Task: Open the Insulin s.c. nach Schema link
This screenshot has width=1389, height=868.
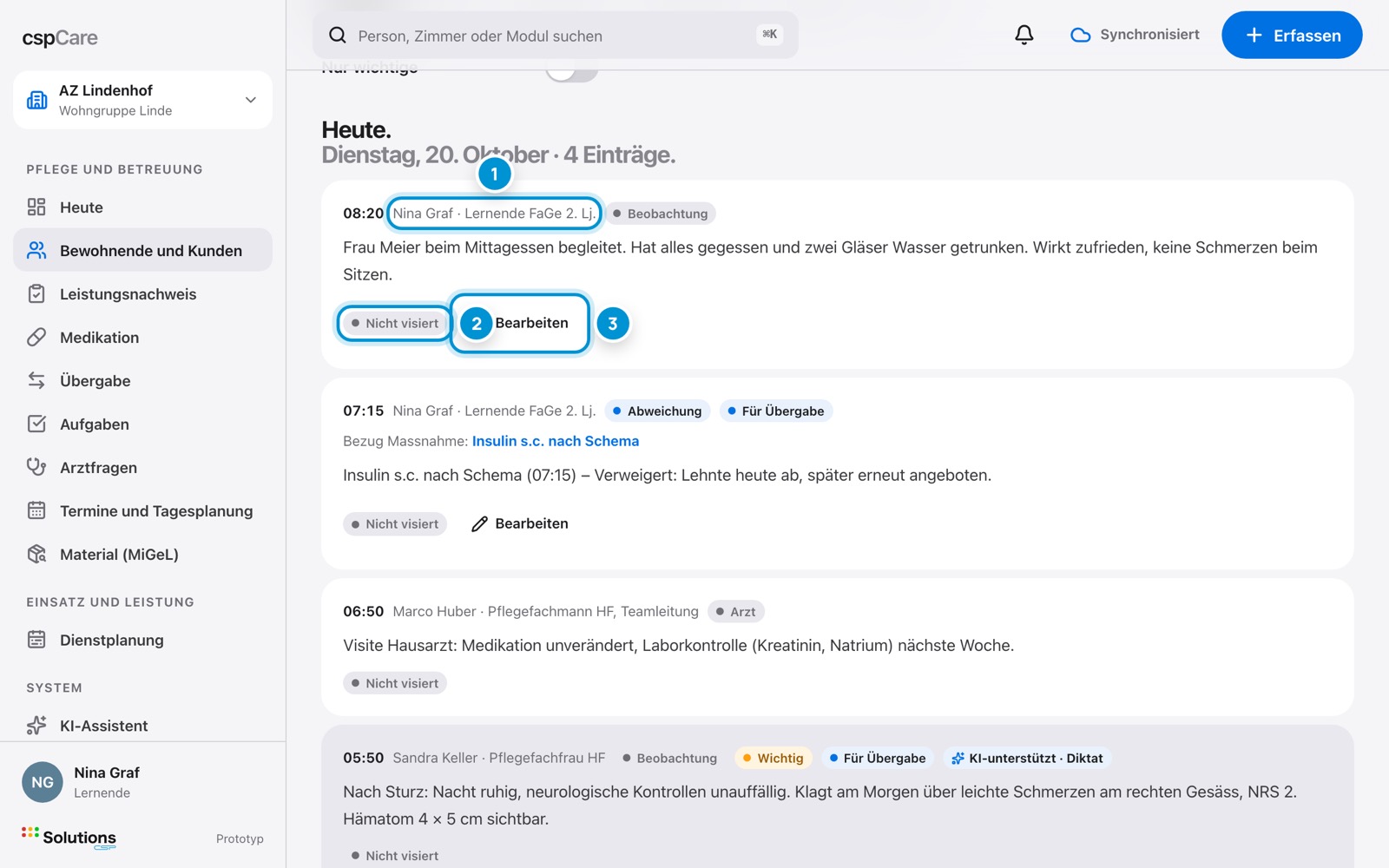Action: [556, 441]
